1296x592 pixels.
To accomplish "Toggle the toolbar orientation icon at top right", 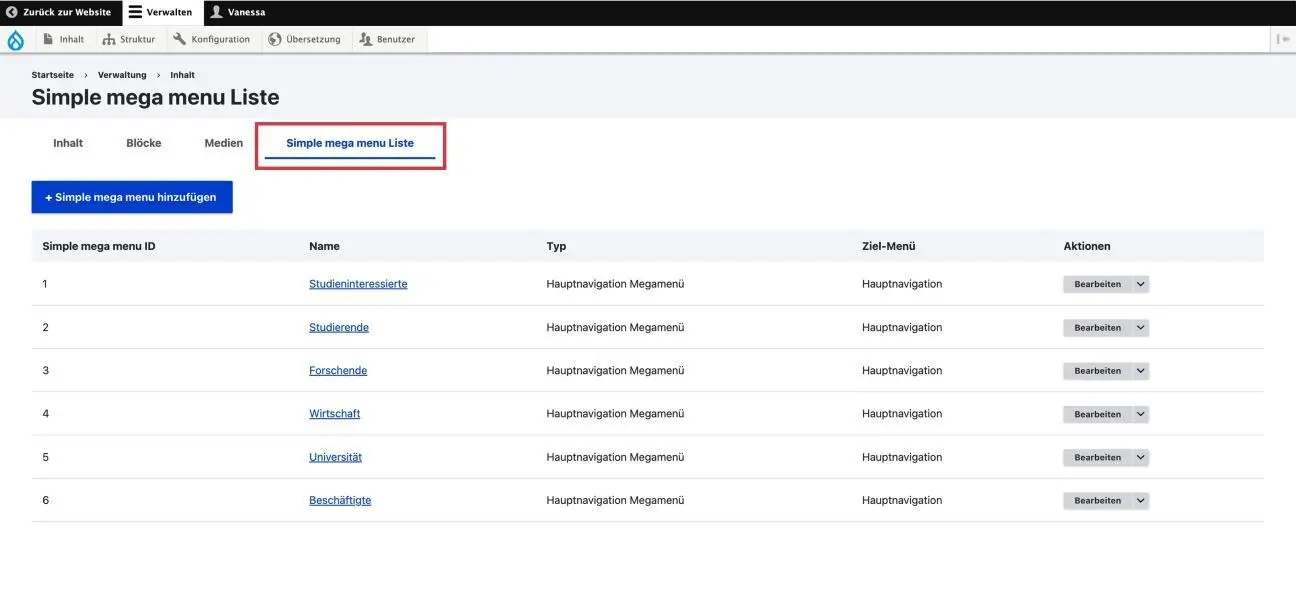I will [1285, 39].
